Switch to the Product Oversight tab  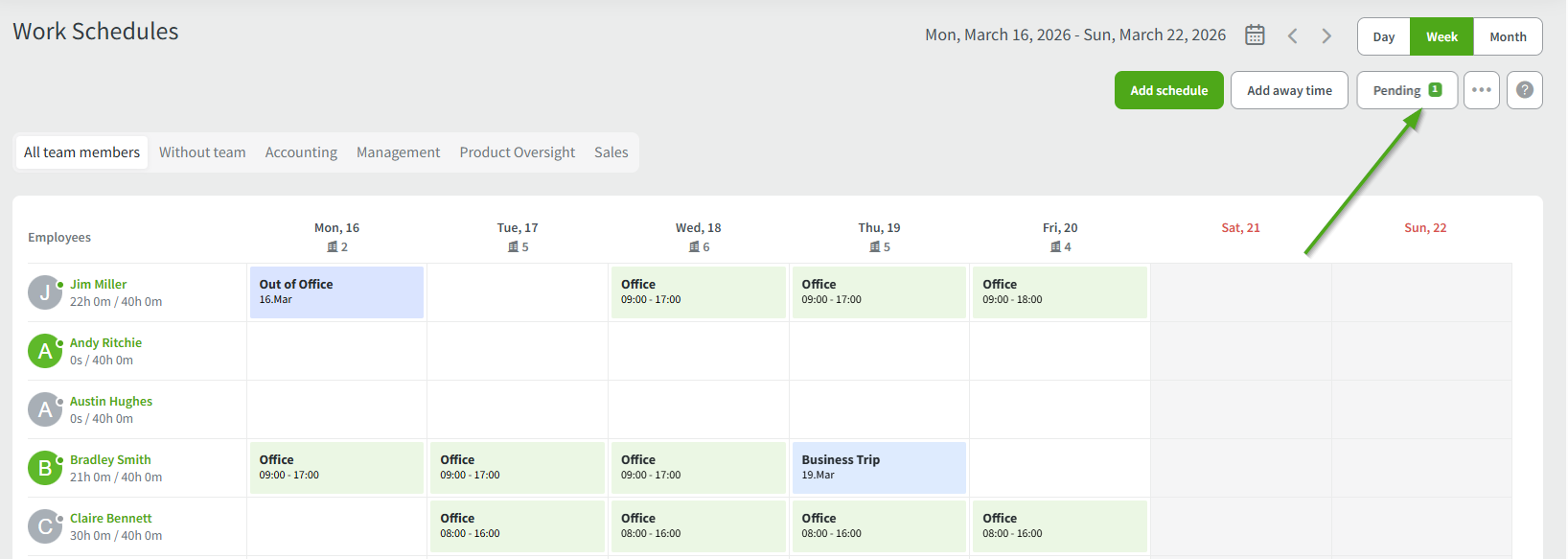click(x=517, y=152)
